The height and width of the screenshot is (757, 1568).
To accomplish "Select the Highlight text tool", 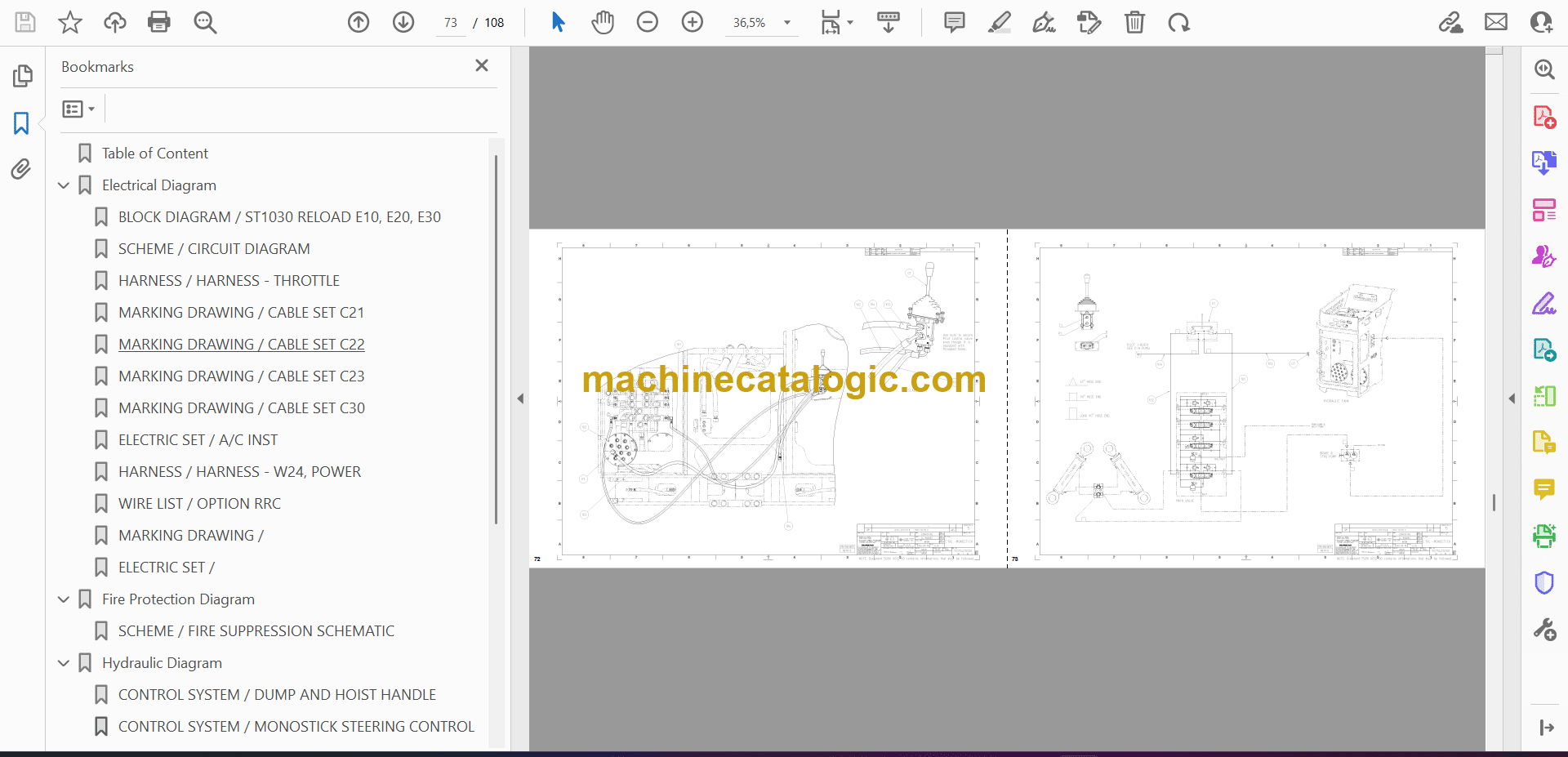I will tap(999, 22).
